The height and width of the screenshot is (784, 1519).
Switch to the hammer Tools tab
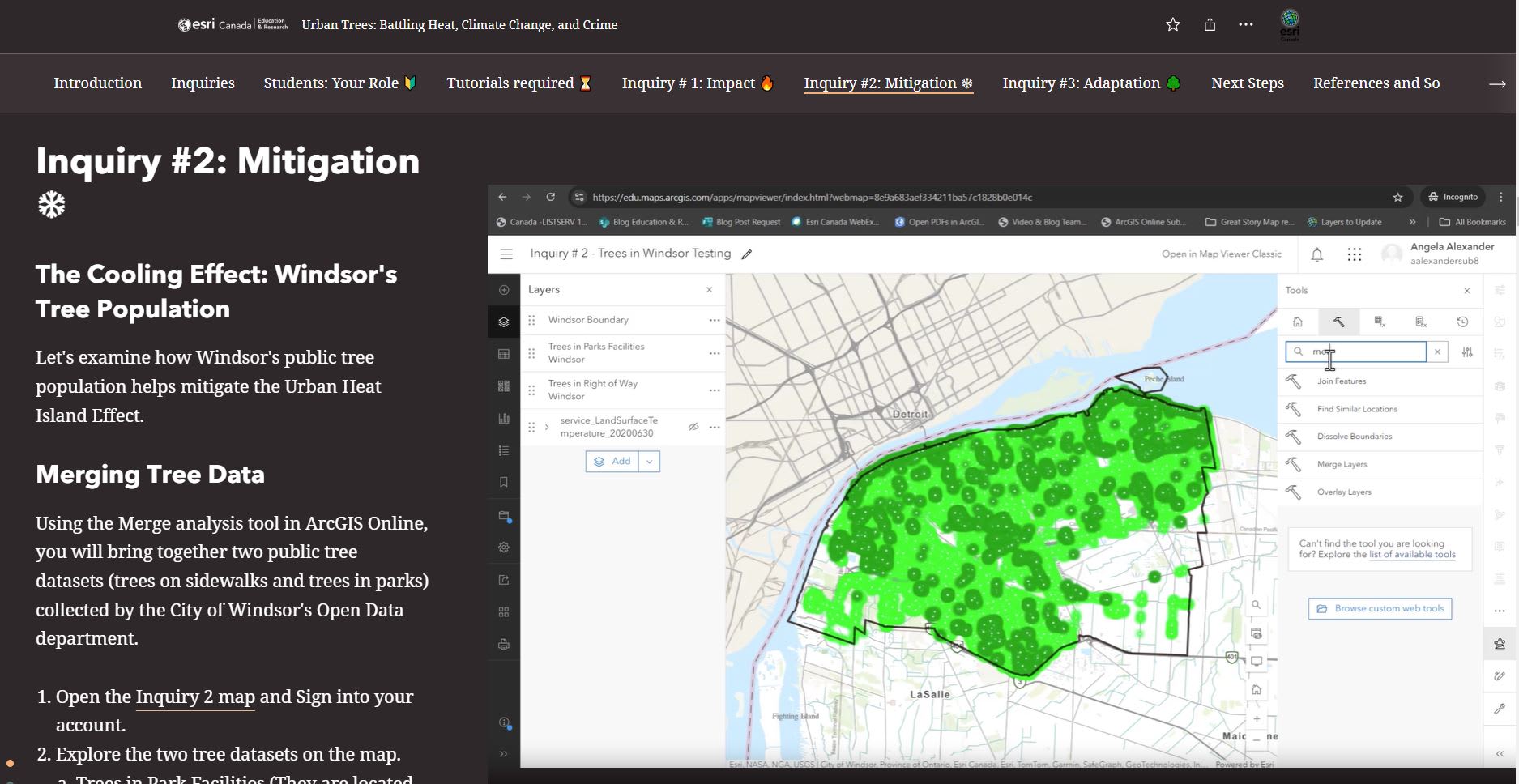click(x=1339, y=322)
